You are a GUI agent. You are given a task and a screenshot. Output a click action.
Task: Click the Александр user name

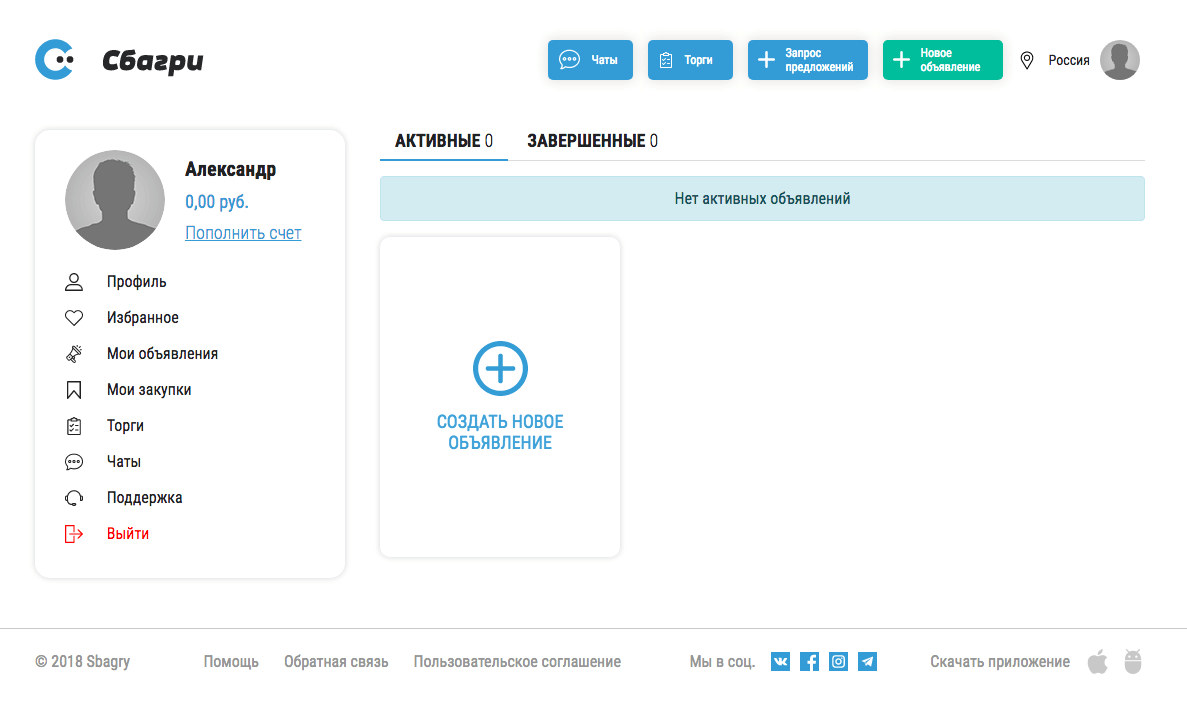(230, 170)
